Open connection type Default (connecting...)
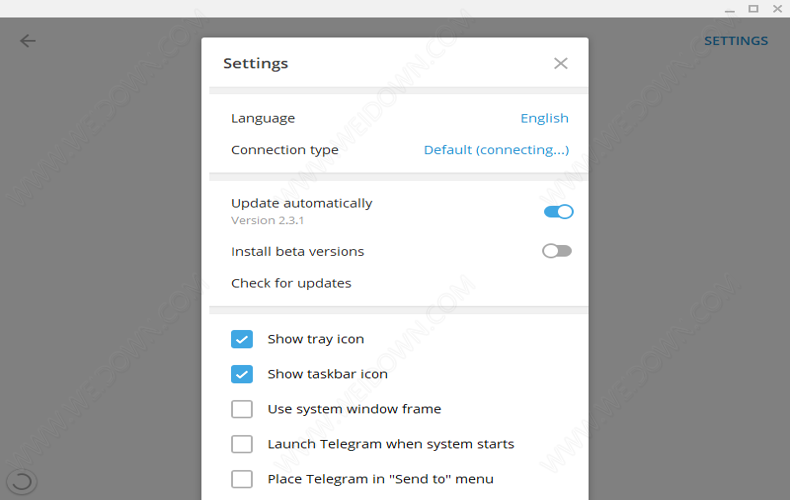This screenshot has height=500, width=790. 496,150
